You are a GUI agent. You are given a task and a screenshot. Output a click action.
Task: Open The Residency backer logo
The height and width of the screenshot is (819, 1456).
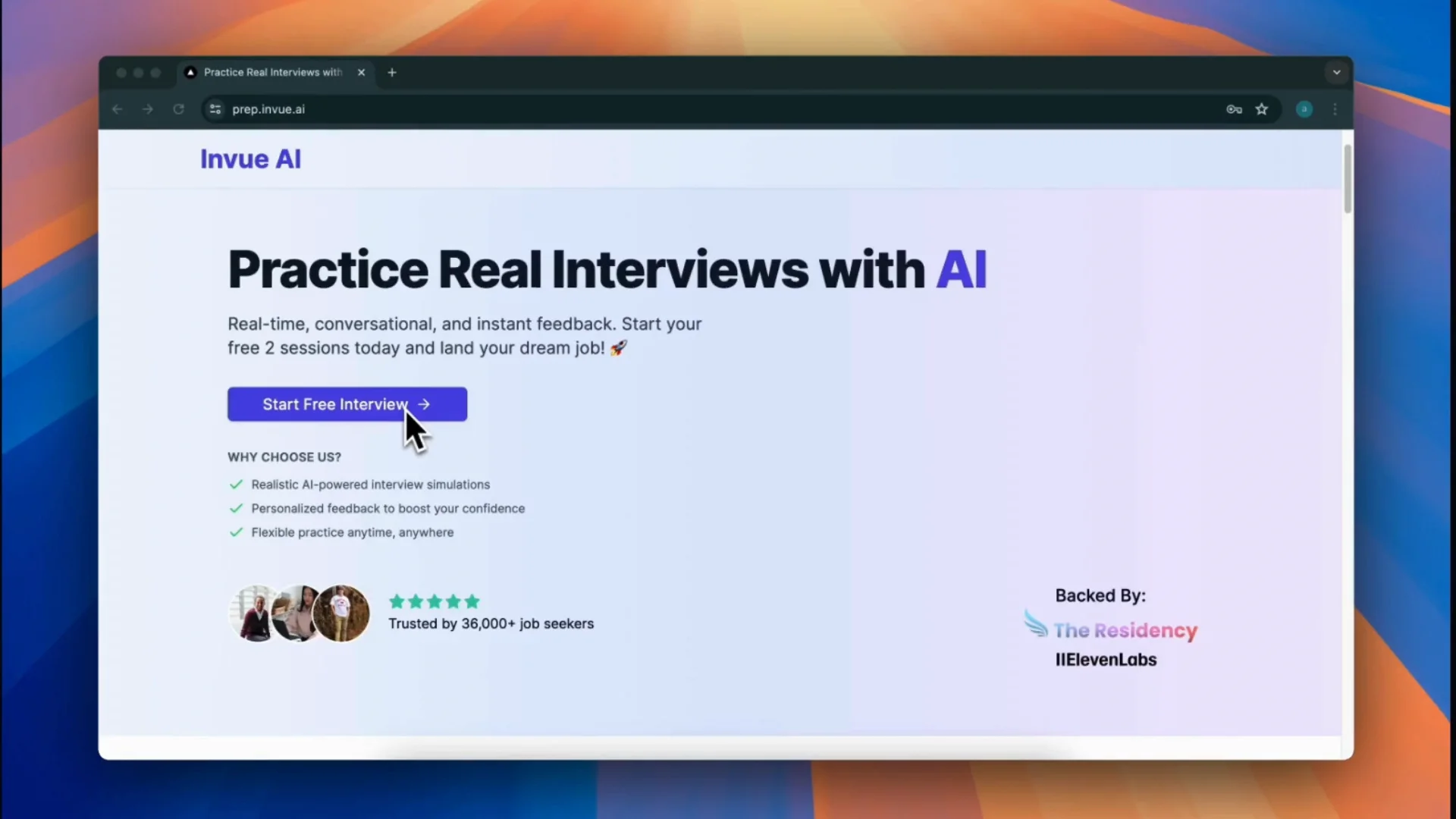tap(1111, 629)
